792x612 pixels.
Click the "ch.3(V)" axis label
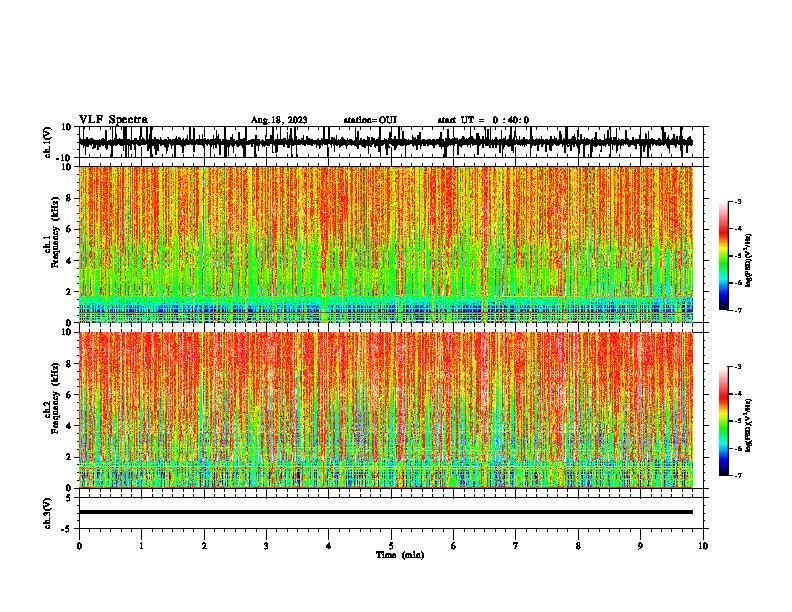[48, 513]
